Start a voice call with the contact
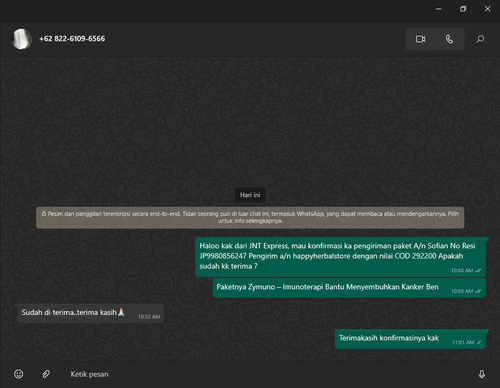This screenshot has height=388, width=500. (x=449, y=39)
